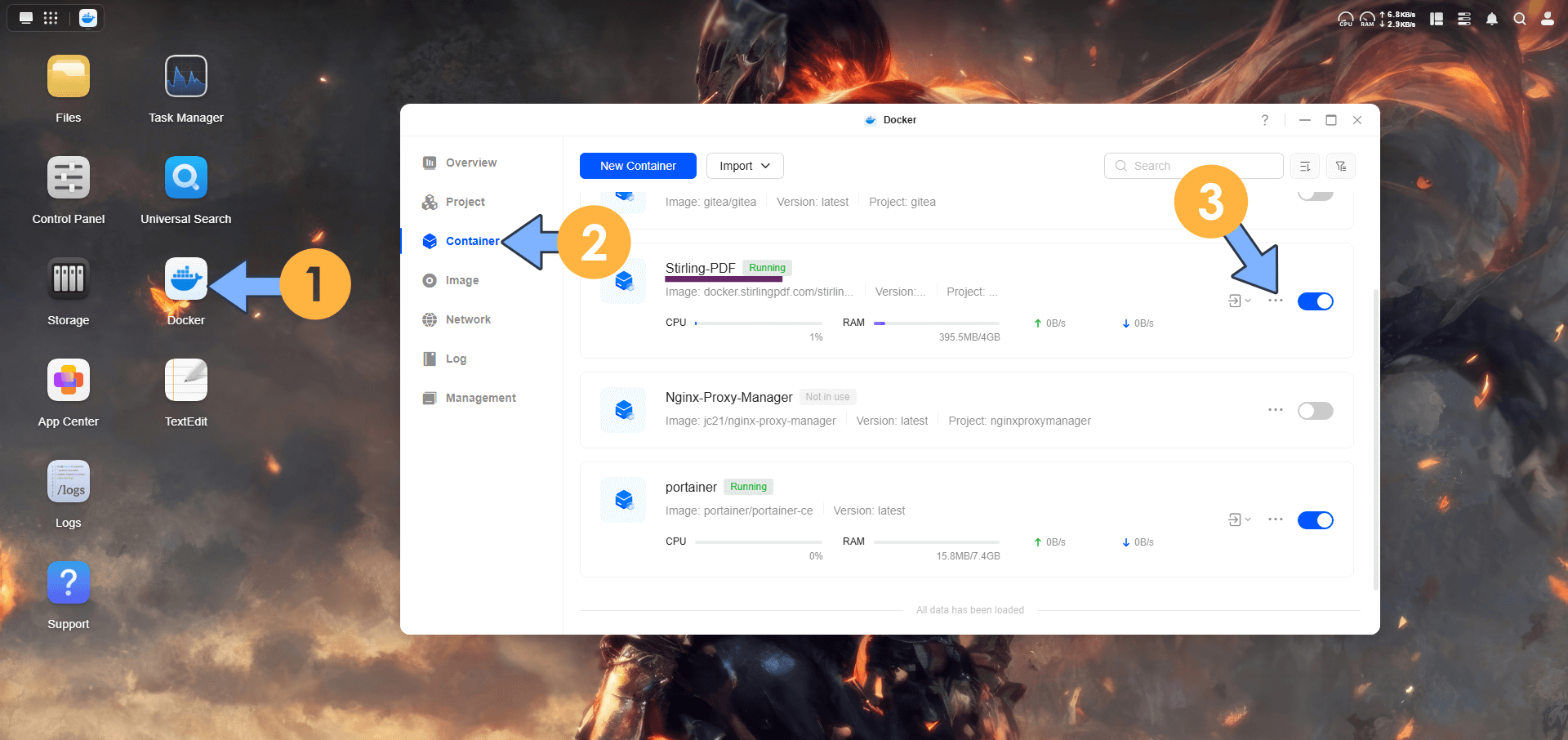The width and height of the screenshot is (1568, 740).
Task: Click the container list vertical scrollbar
Action: point(1376,439)
